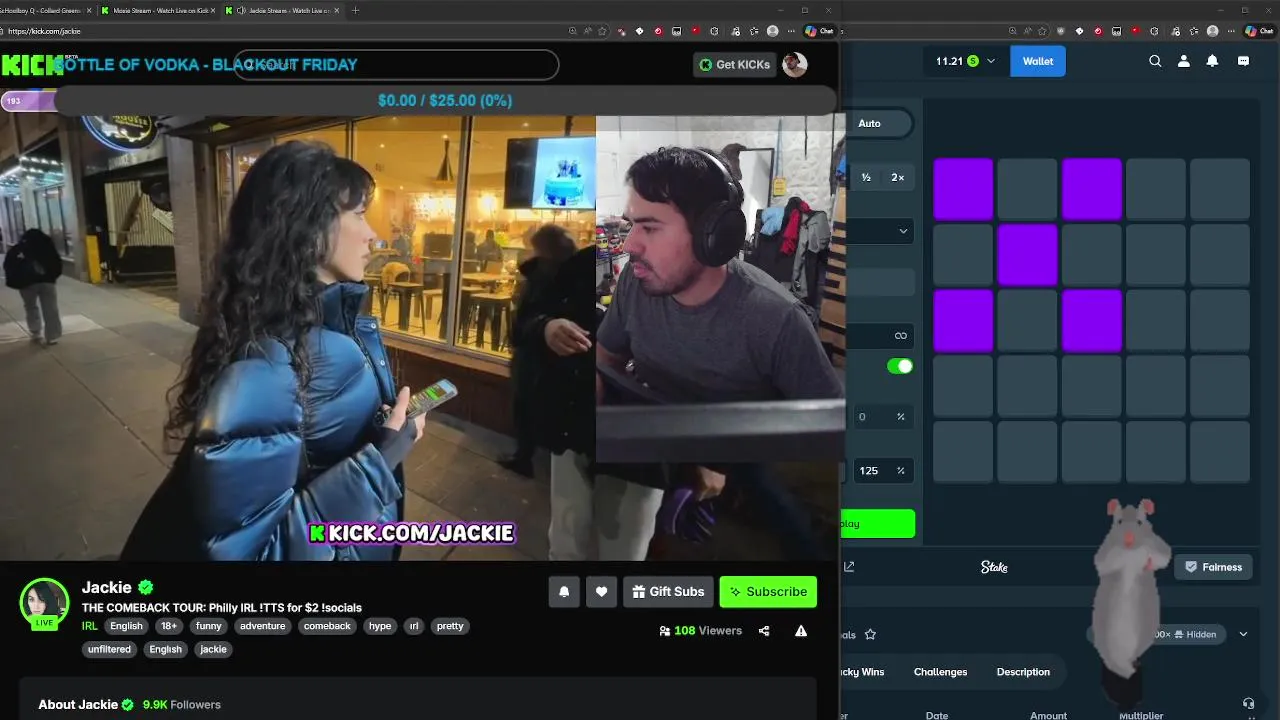
Task: Select the grey tile in the center of the fourth row
Action: point(1092,386)
